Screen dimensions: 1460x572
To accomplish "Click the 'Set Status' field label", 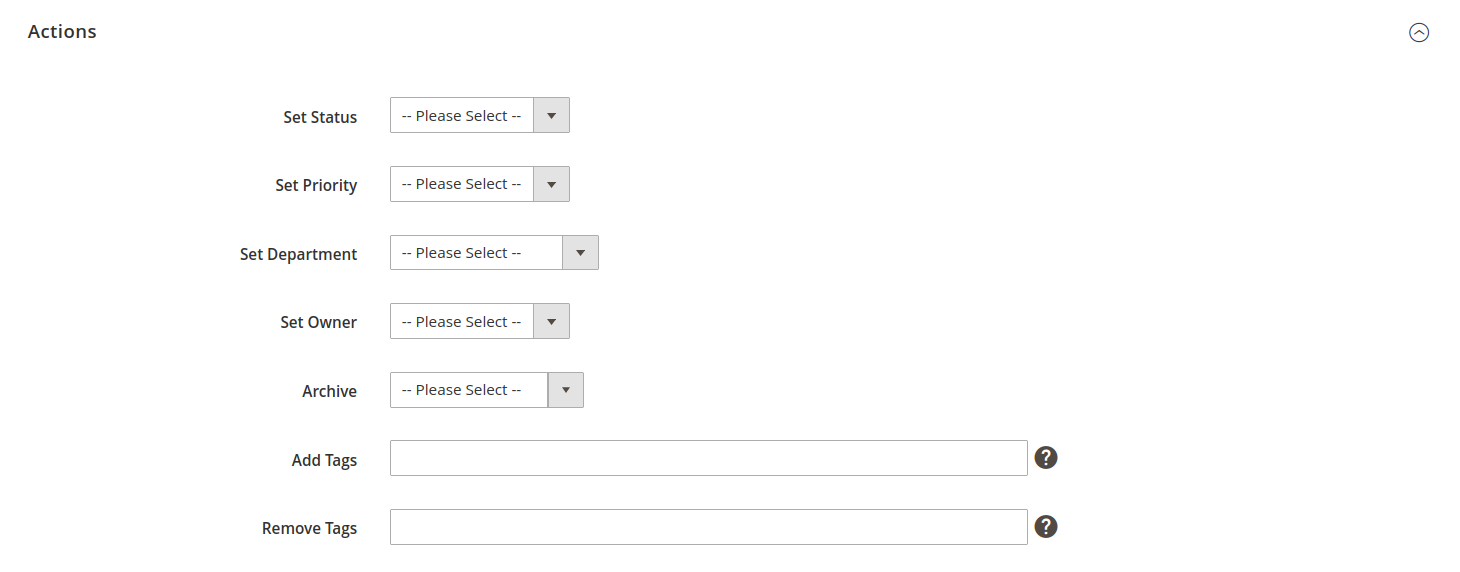I will 320,117.
